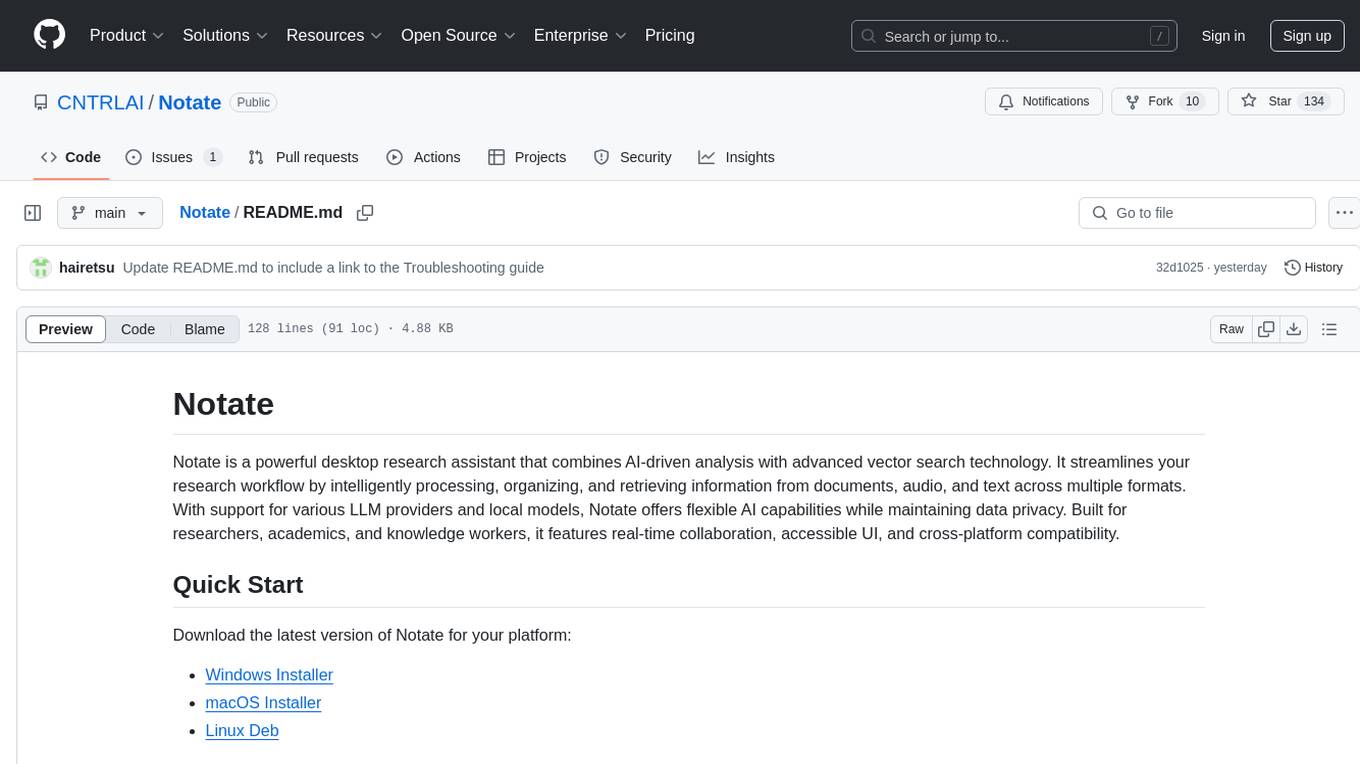Open the Raw file view
The width and height of the screenshot is (1360, 764).
[1231, 329]
